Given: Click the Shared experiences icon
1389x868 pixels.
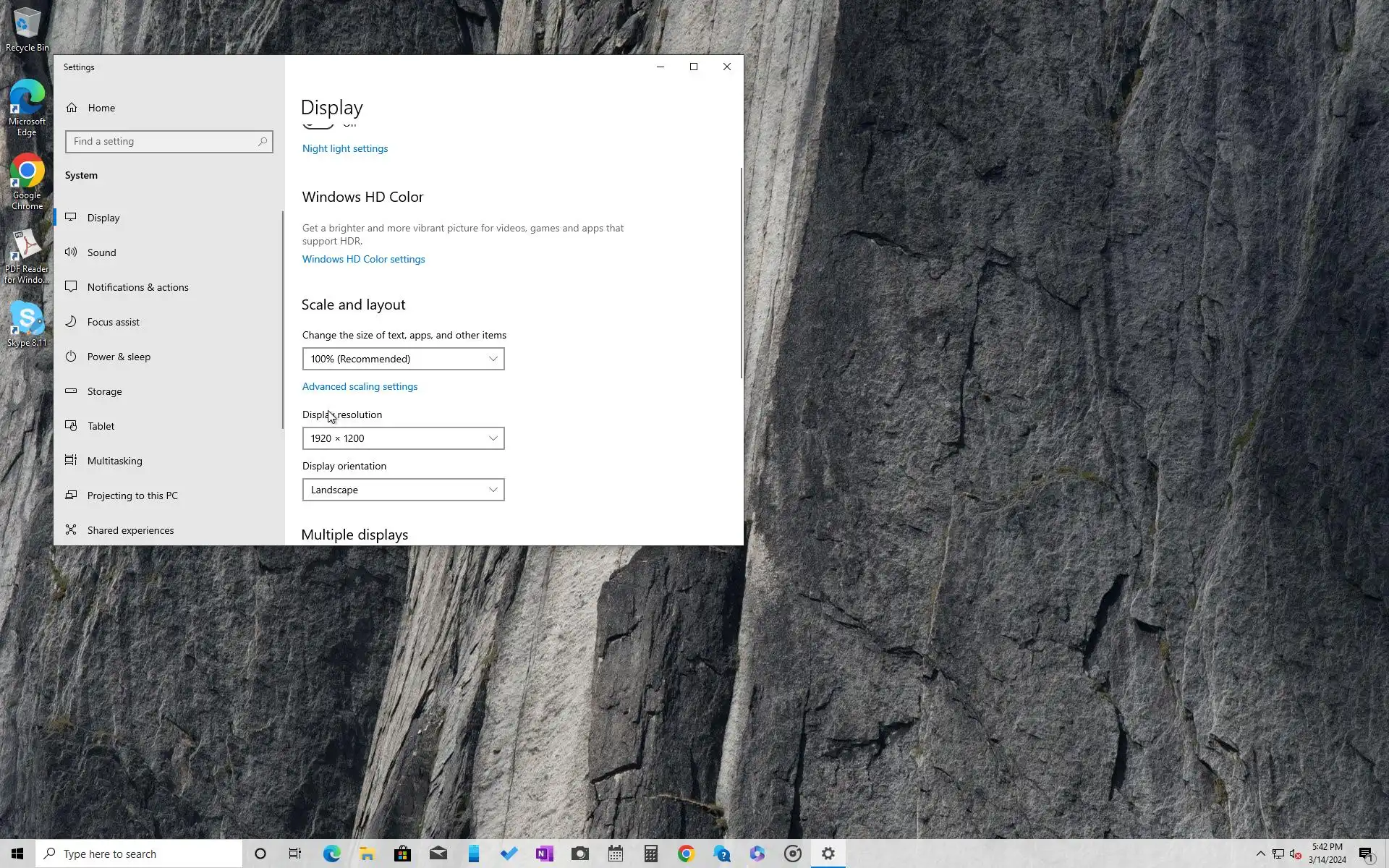Looking at the screenshot, I should tap(71, 530).
